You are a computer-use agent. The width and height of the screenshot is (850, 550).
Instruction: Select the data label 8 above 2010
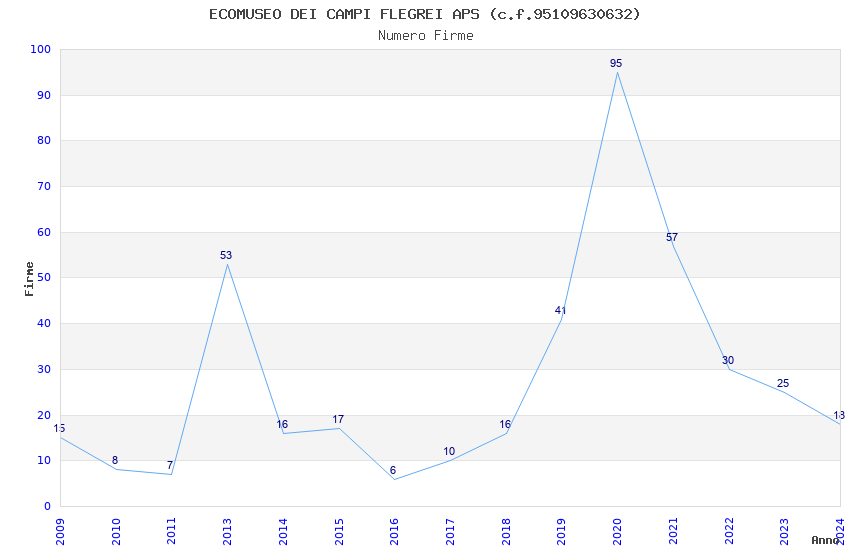[x=115, y=461]
